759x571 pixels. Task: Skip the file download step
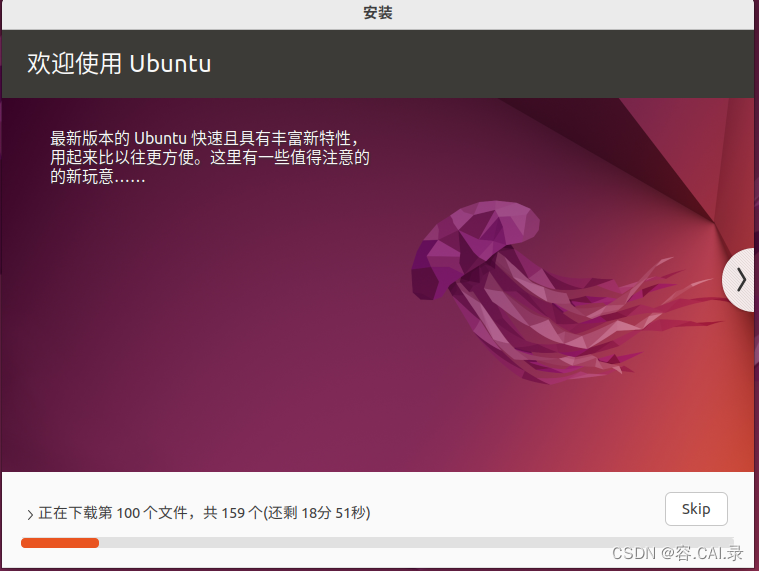[696, 509]
